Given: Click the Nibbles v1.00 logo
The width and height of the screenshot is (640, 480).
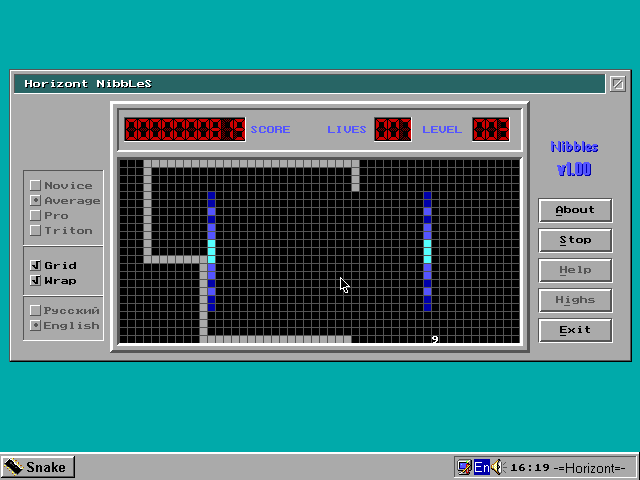Looking at the screenshot, I should coord(574,158).
